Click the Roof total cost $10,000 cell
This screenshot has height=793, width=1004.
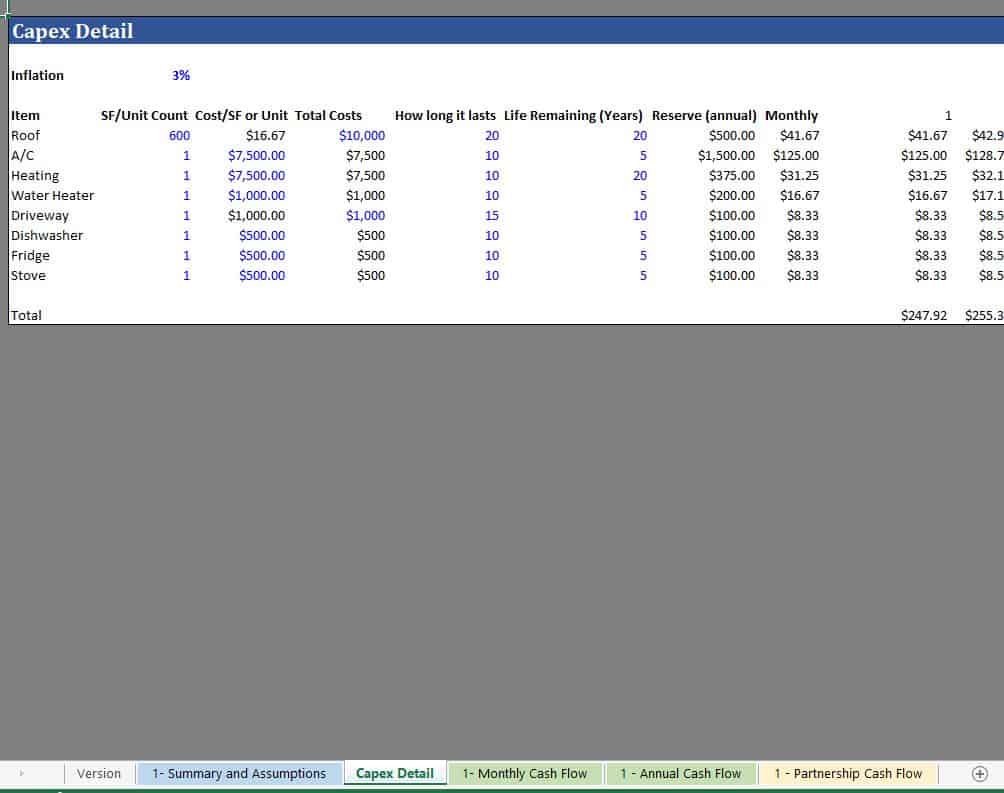click(x=361, y=135)
